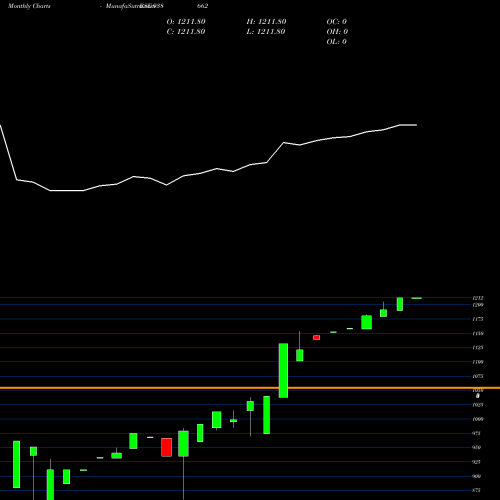Click the 950 price axis label
This screenshot has height=500, width=500.
click(477, 448)
